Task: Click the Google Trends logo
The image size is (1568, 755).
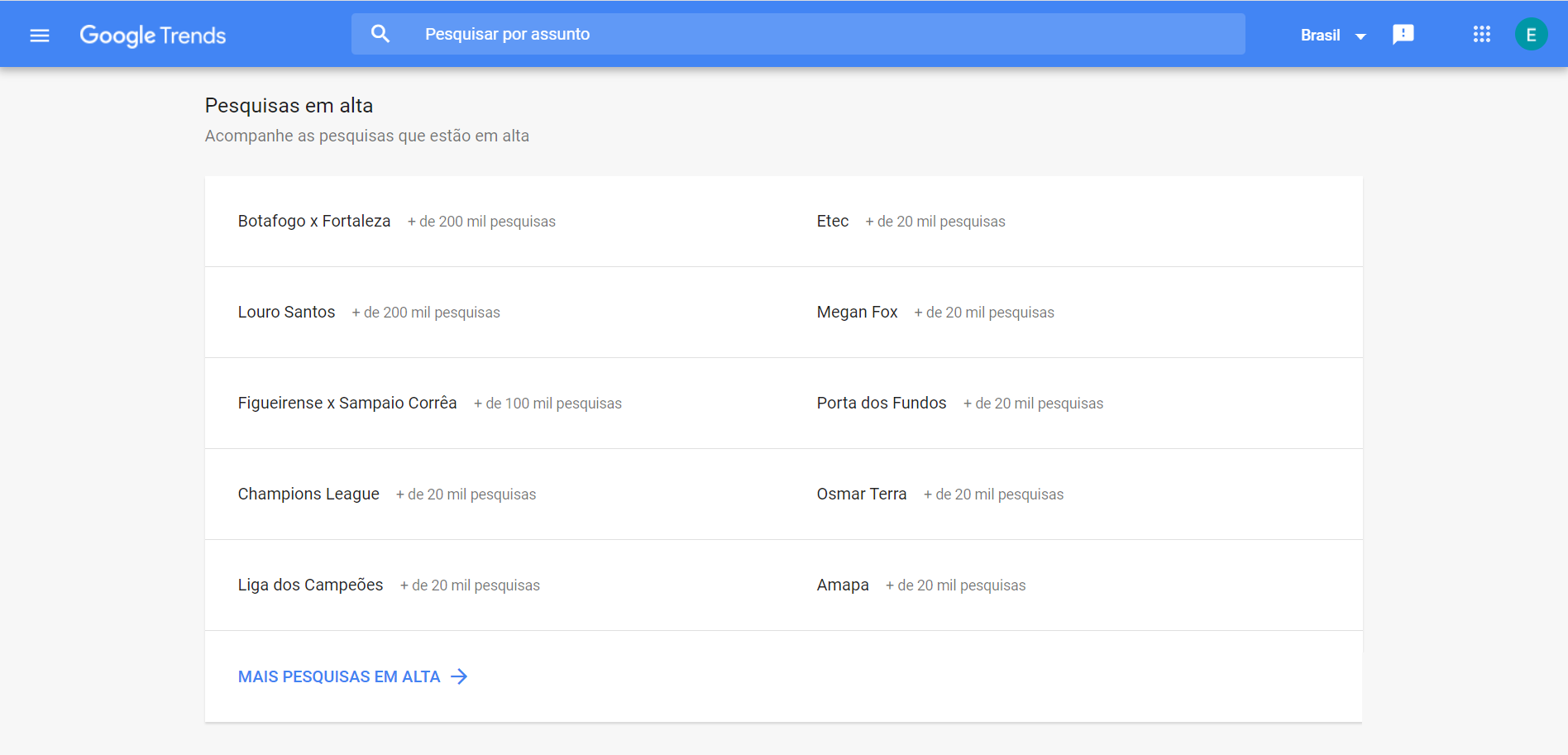Action: point(152,35)
